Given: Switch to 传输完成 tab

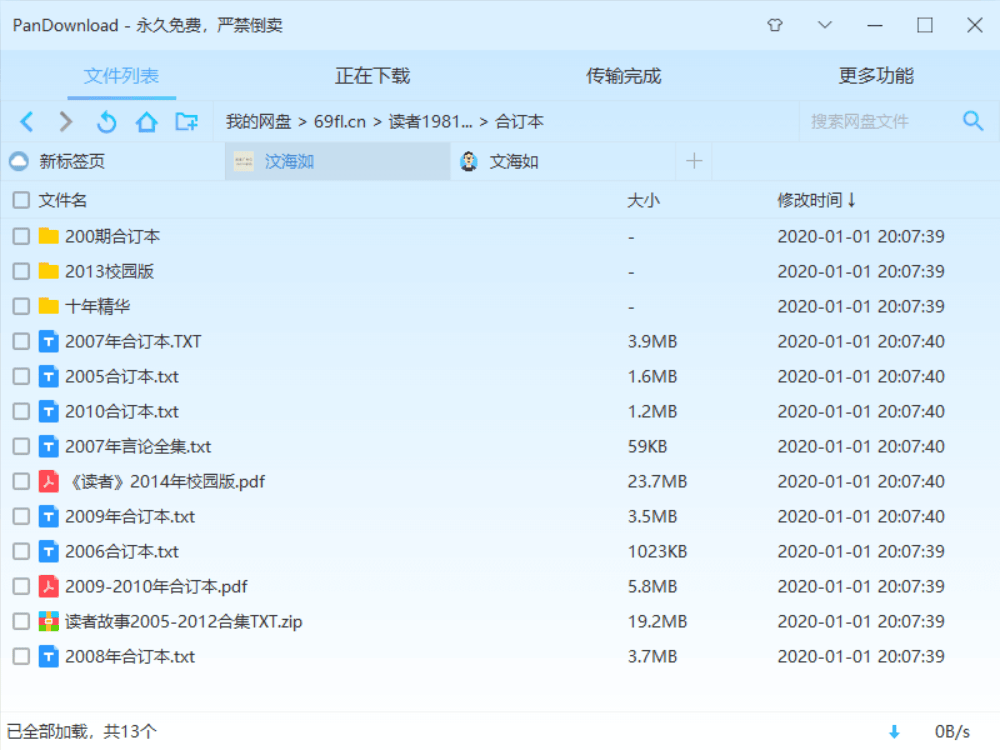Looking at the screenshot, I should 624,76.
